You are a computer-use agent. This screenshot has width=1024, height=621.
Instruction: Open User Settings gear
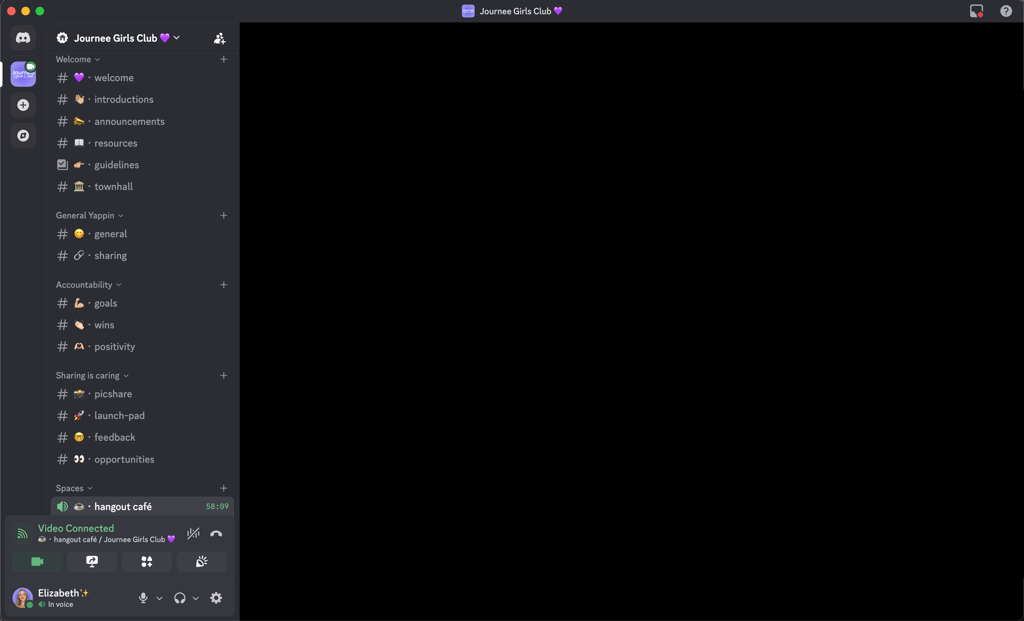point(216,598)
